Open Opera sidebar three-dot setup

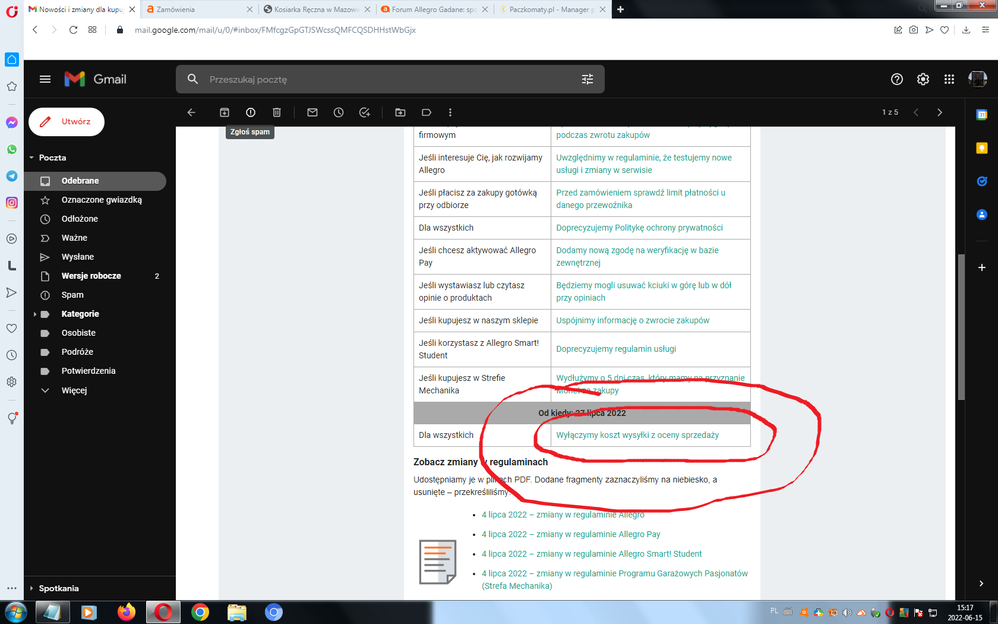coord(11,588)
